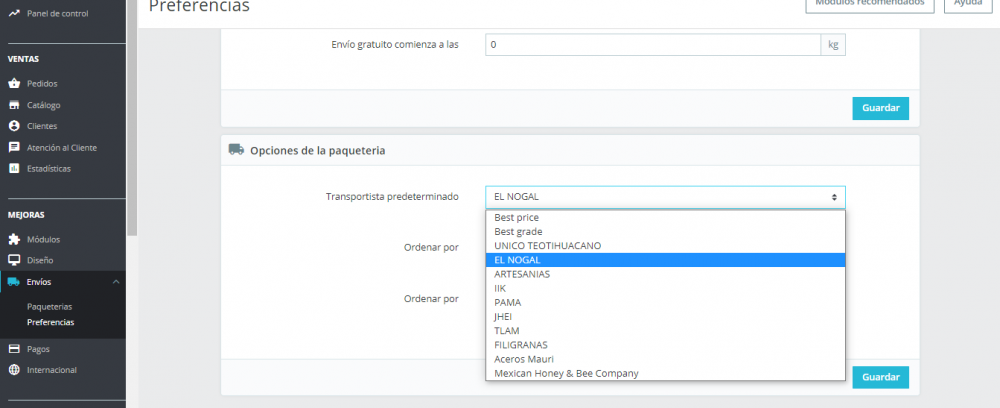Click the Pagos credit card icon

point(14,349)
